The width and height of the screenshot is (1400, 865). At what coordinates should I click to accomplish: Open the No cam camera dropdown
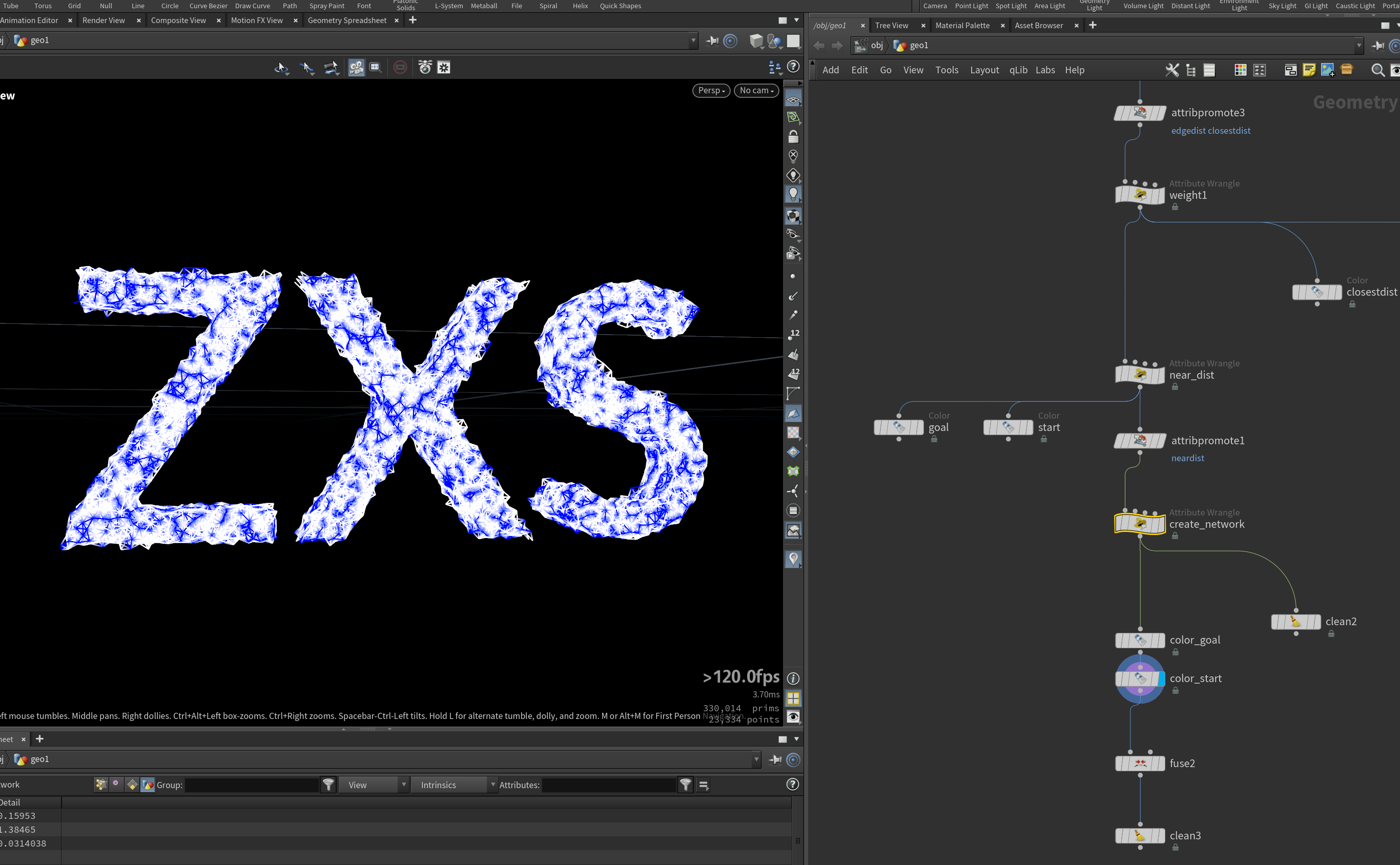[x=756, y=90]
